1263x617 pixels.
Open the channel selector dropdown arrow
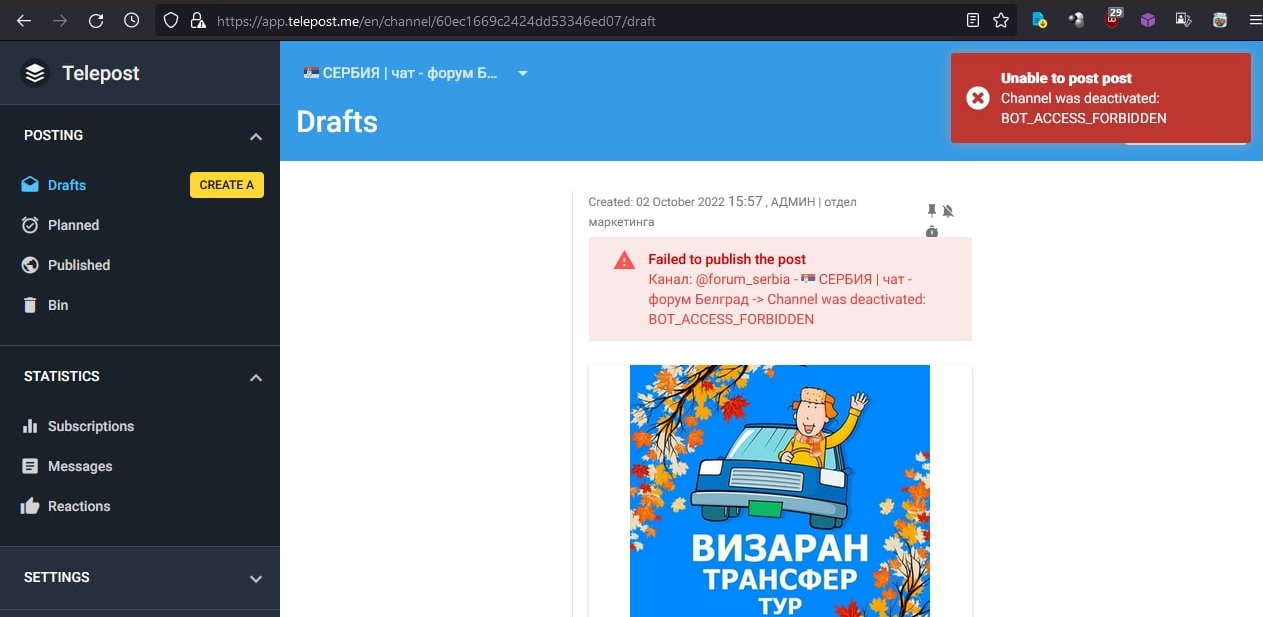(x=522, y=73)
